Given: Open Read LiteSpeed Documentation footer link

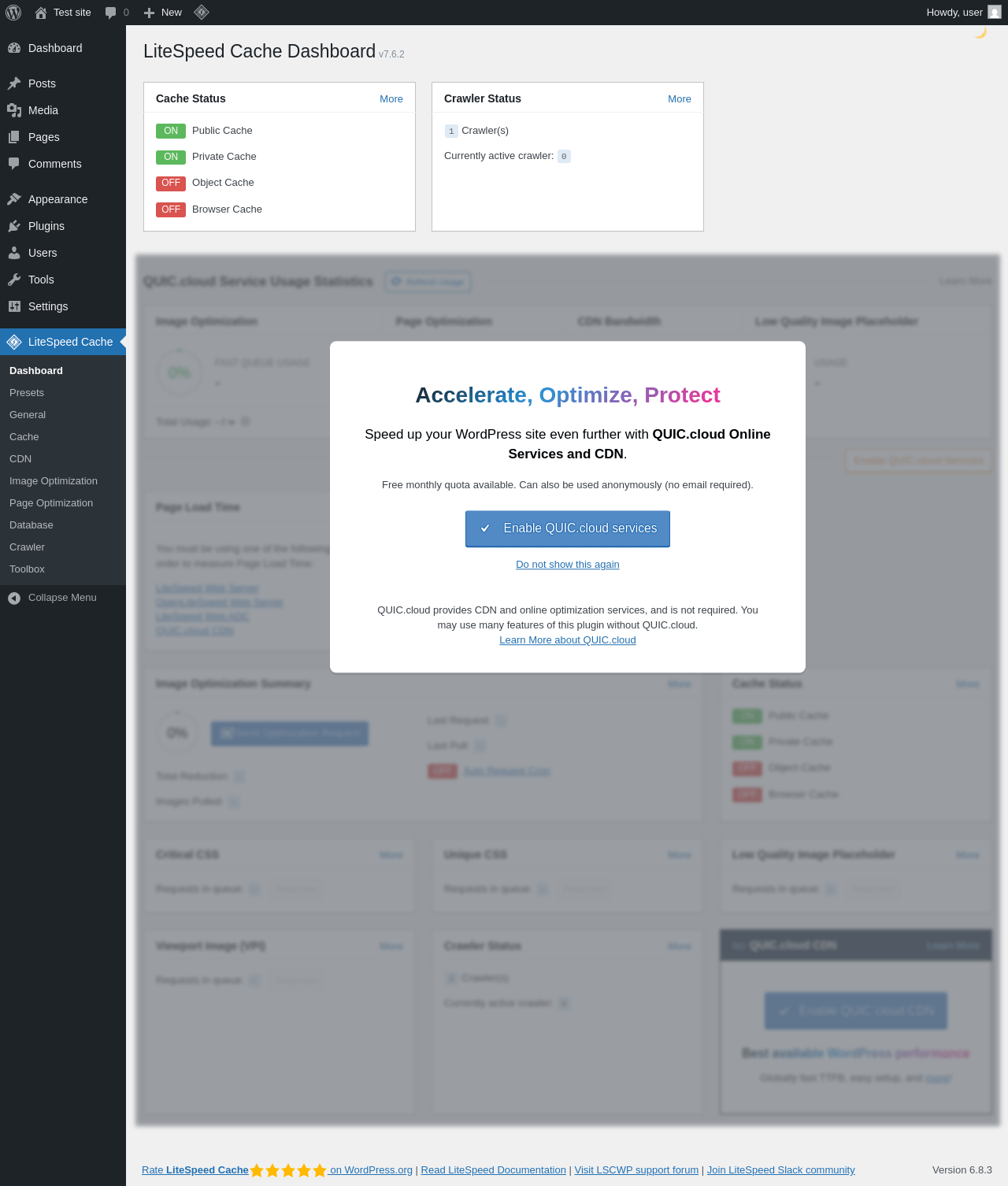Looking at the screenshot, I should tap(494, 1170).
